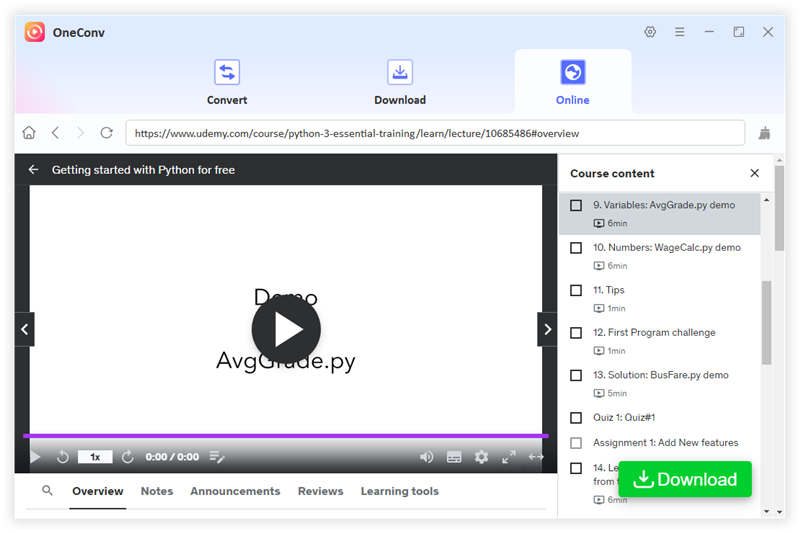Click the purple video progress bar

coord(286,436)
